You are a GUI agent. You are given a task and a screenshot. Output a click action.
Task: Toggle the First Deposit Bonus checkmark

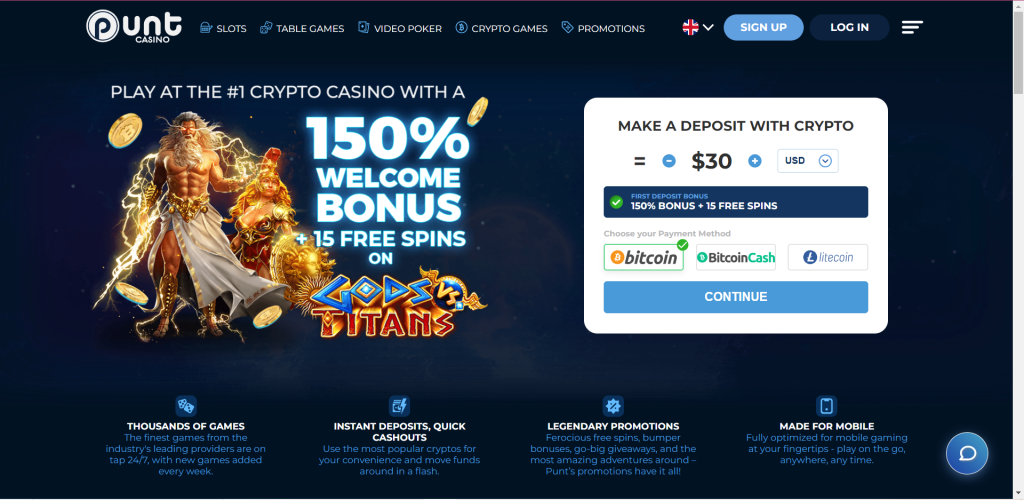click(616, 202)
